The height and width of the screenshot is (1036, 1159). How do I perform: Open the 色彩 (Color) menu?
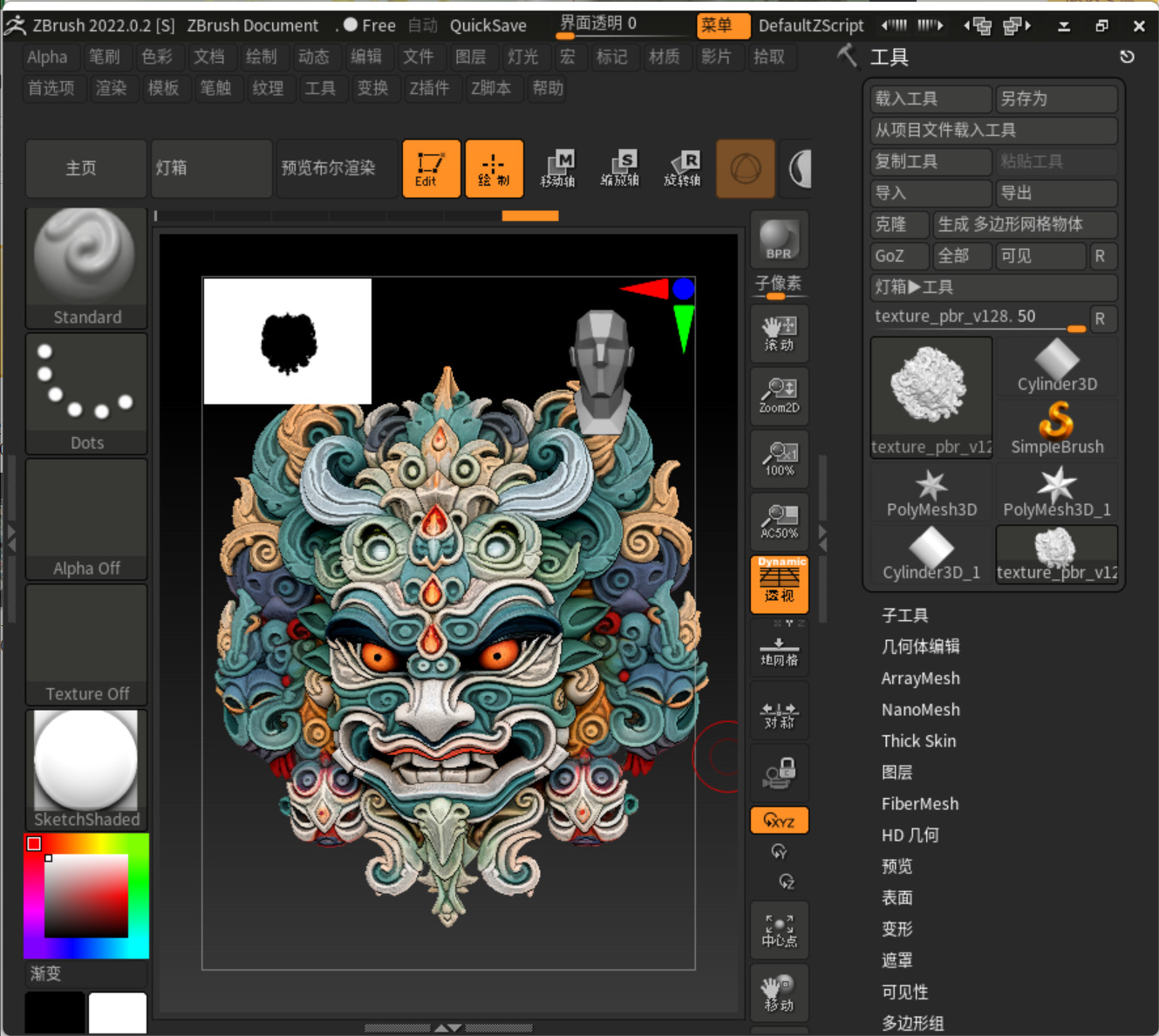click(x=157, y=57)
